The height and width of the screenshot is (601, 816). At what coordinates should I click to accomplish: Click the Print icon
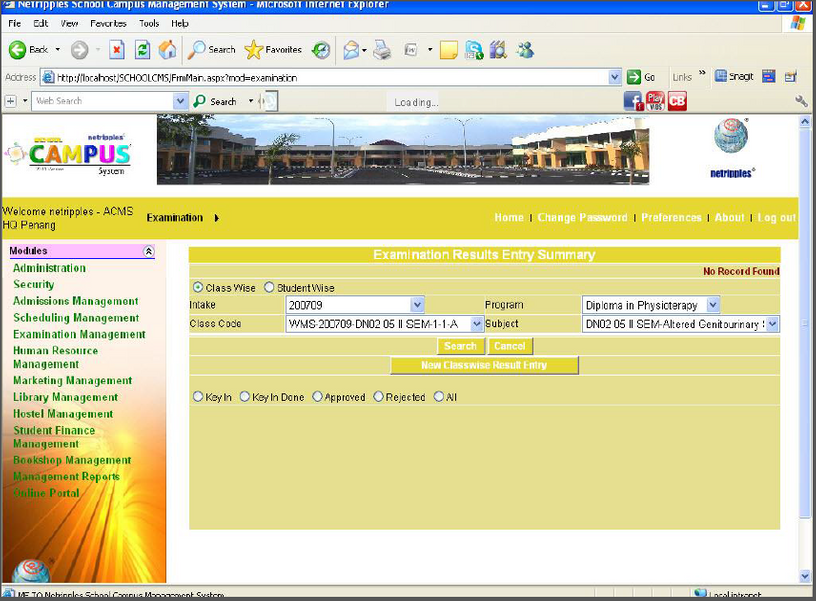(x=382, y=50)
